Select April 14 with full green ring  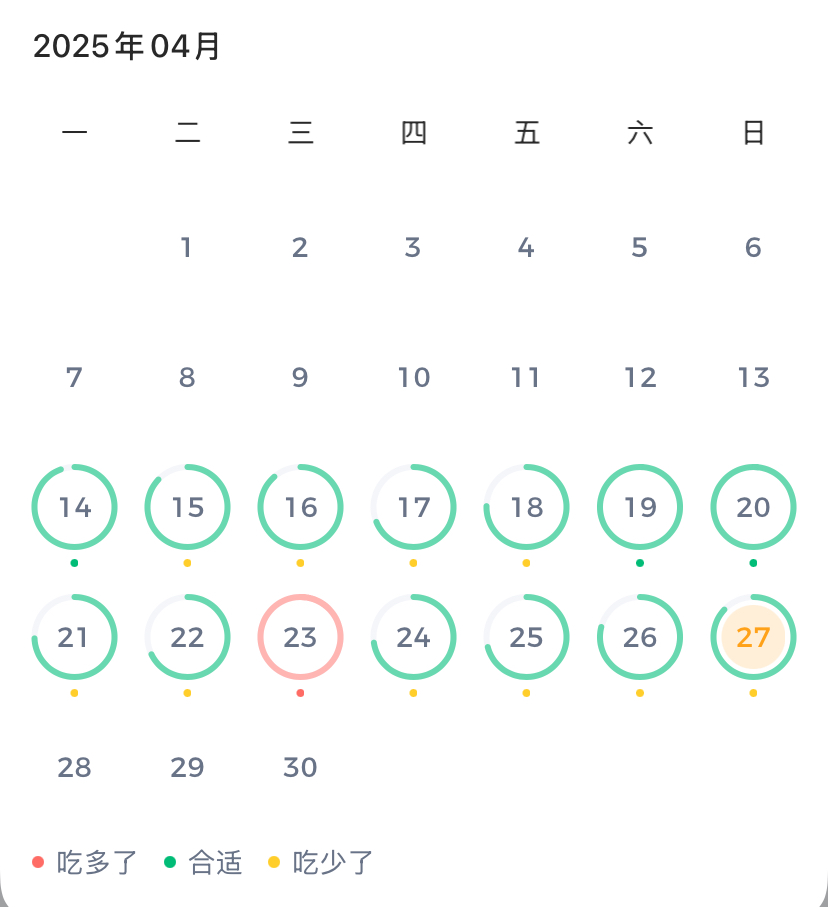click(74, 507)
